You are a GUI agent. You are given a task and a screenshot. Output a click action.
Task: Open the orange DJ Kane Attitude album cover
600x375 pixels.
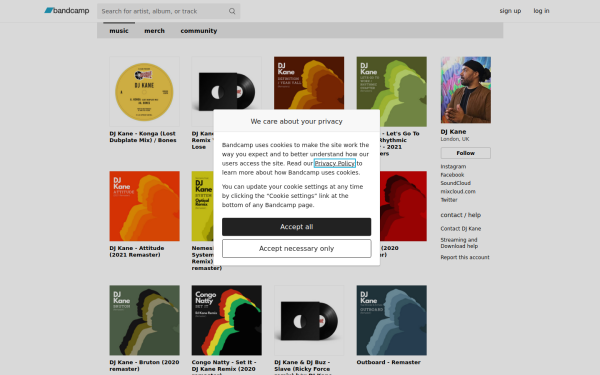pos(144,206)
